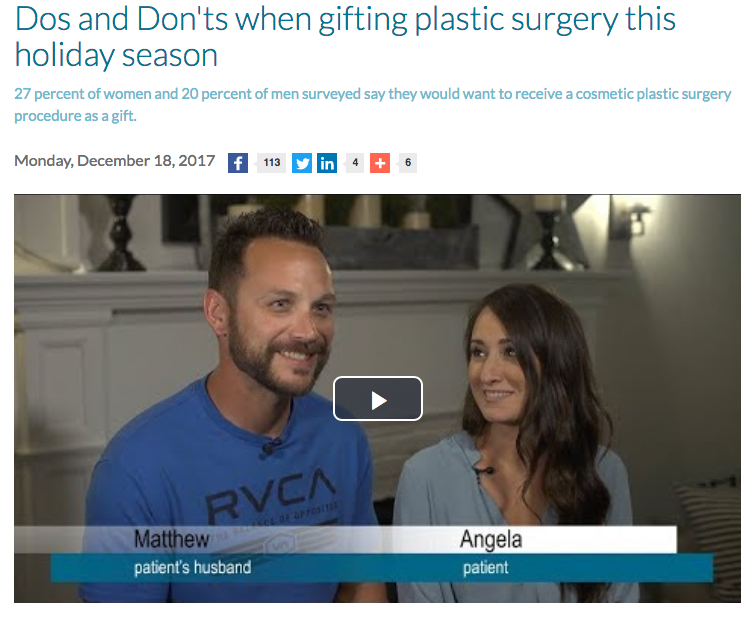Play the video with center play button
Image resolution: width=756 pixels, height=624 pixels.
coord(378,399)
